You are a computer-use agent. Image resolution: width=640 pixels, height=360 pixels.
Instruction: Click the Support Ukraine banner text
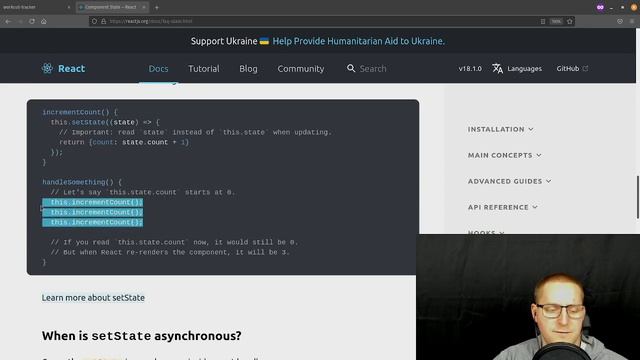pyautogui.click(x=224, y=41)
